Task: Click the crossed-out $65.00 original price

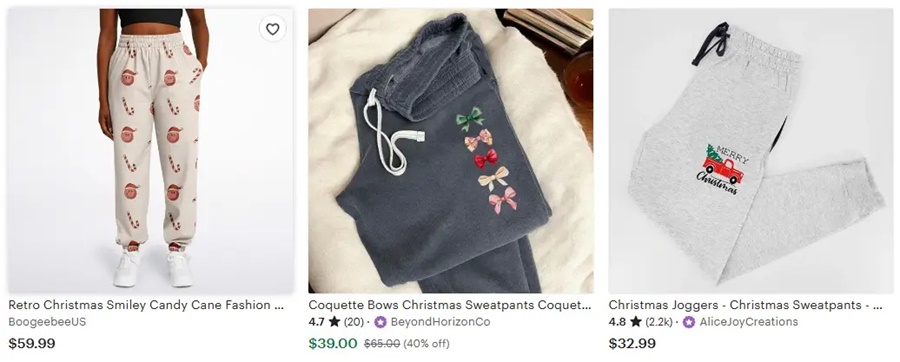Action: coord(382,344)
